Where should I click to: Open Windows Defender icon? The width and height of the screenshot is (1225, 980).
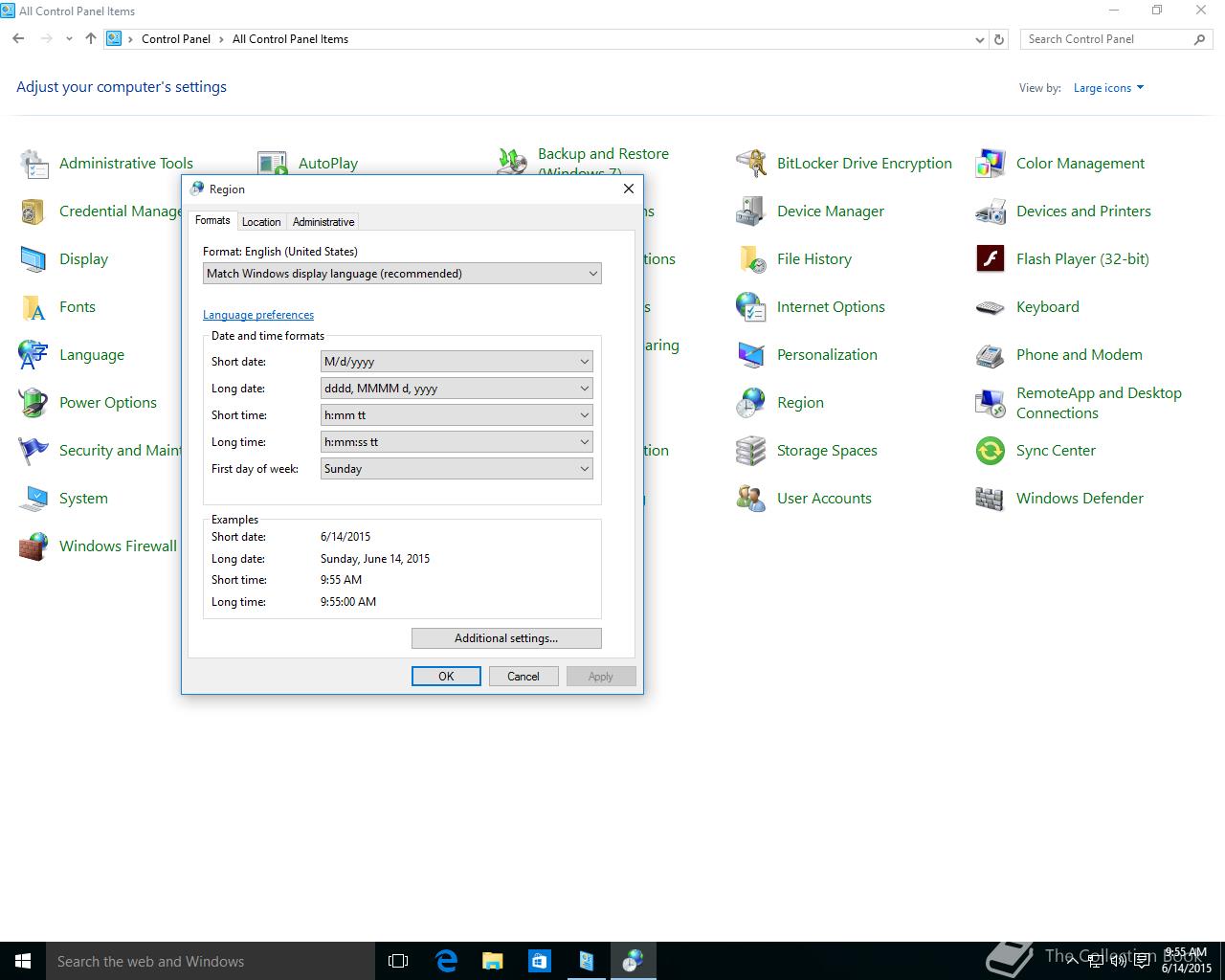[991, 499]
